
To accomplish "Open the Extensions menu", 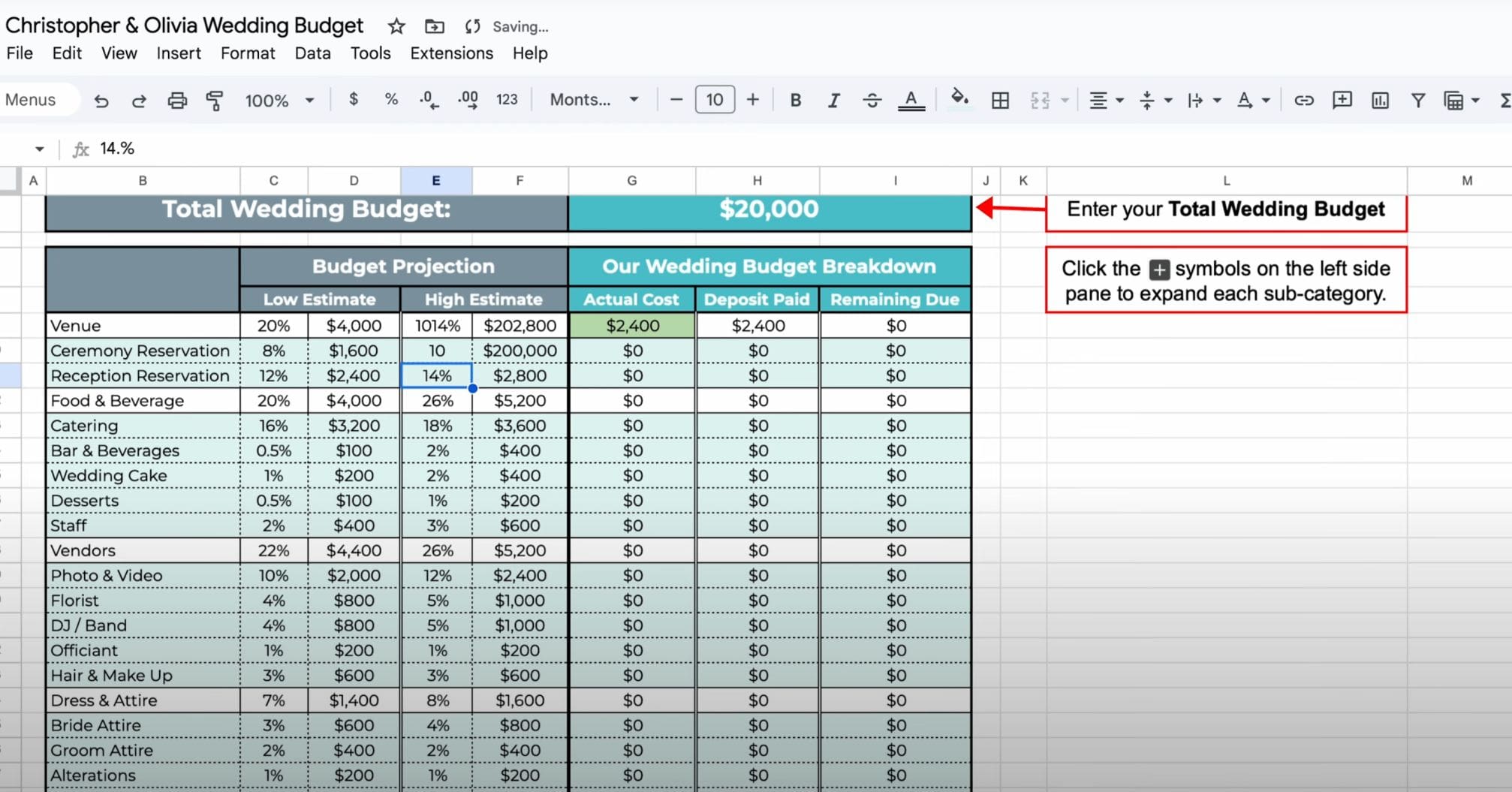I will [451, 53].
